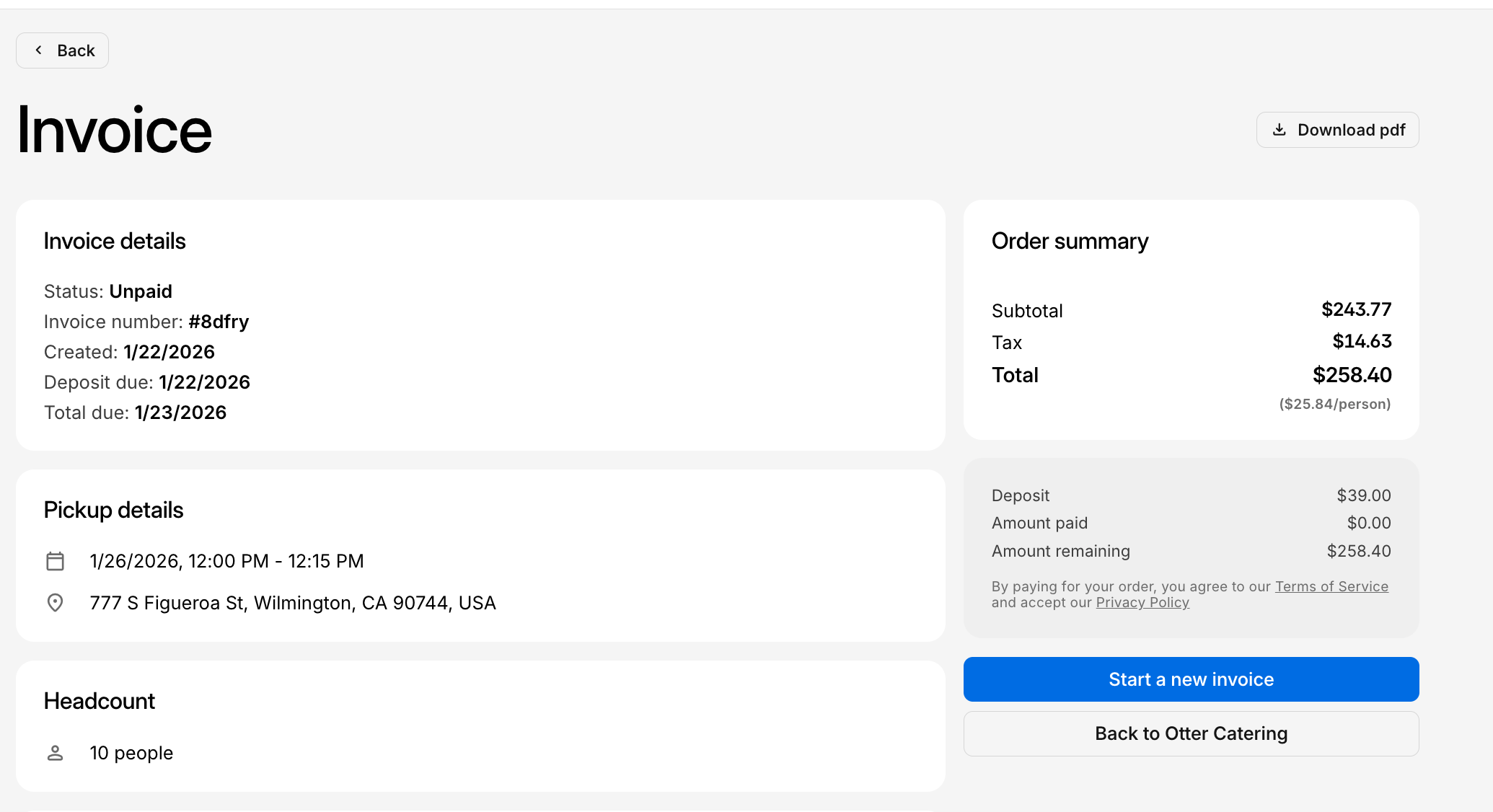Viewport: 1493px width, 812px height.
Task: Click the Invoice page heading
Action: tap(114, 130)
